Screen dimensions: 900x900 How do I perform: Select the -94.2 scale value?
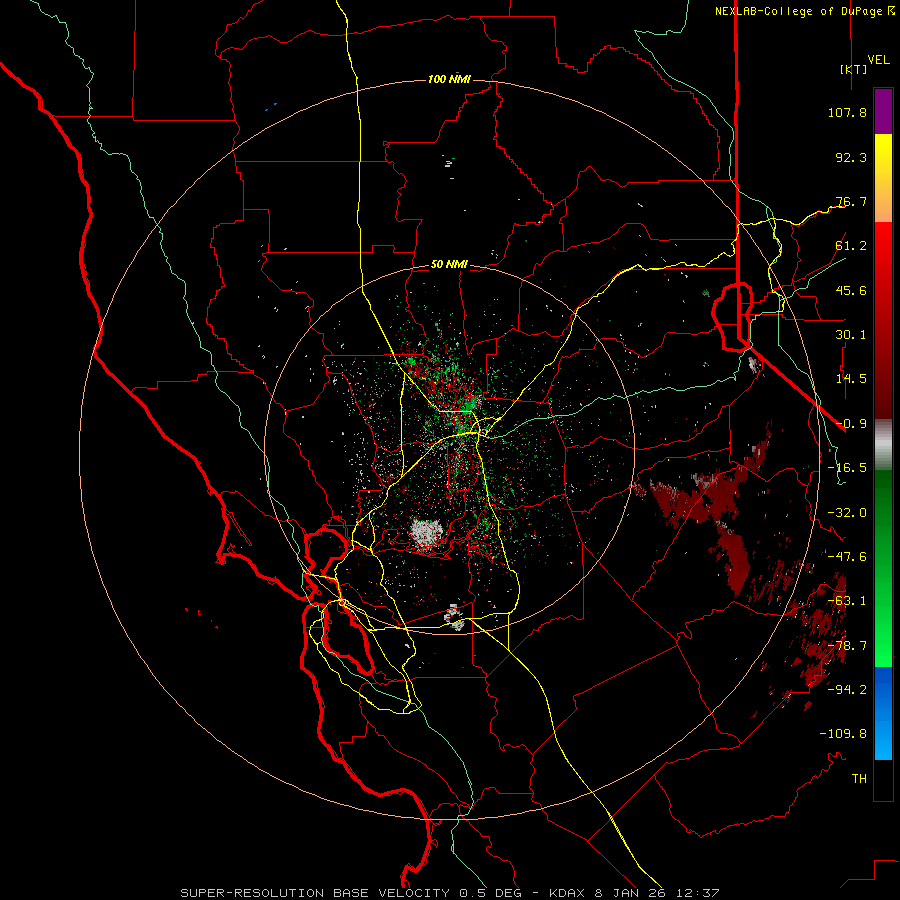tap(847, 690)
